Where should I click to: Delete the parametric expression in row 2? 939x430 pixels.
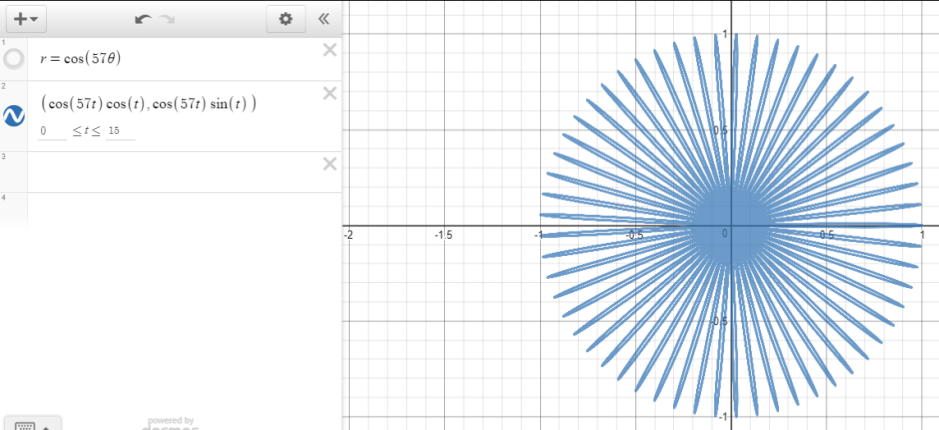[329, 93]
